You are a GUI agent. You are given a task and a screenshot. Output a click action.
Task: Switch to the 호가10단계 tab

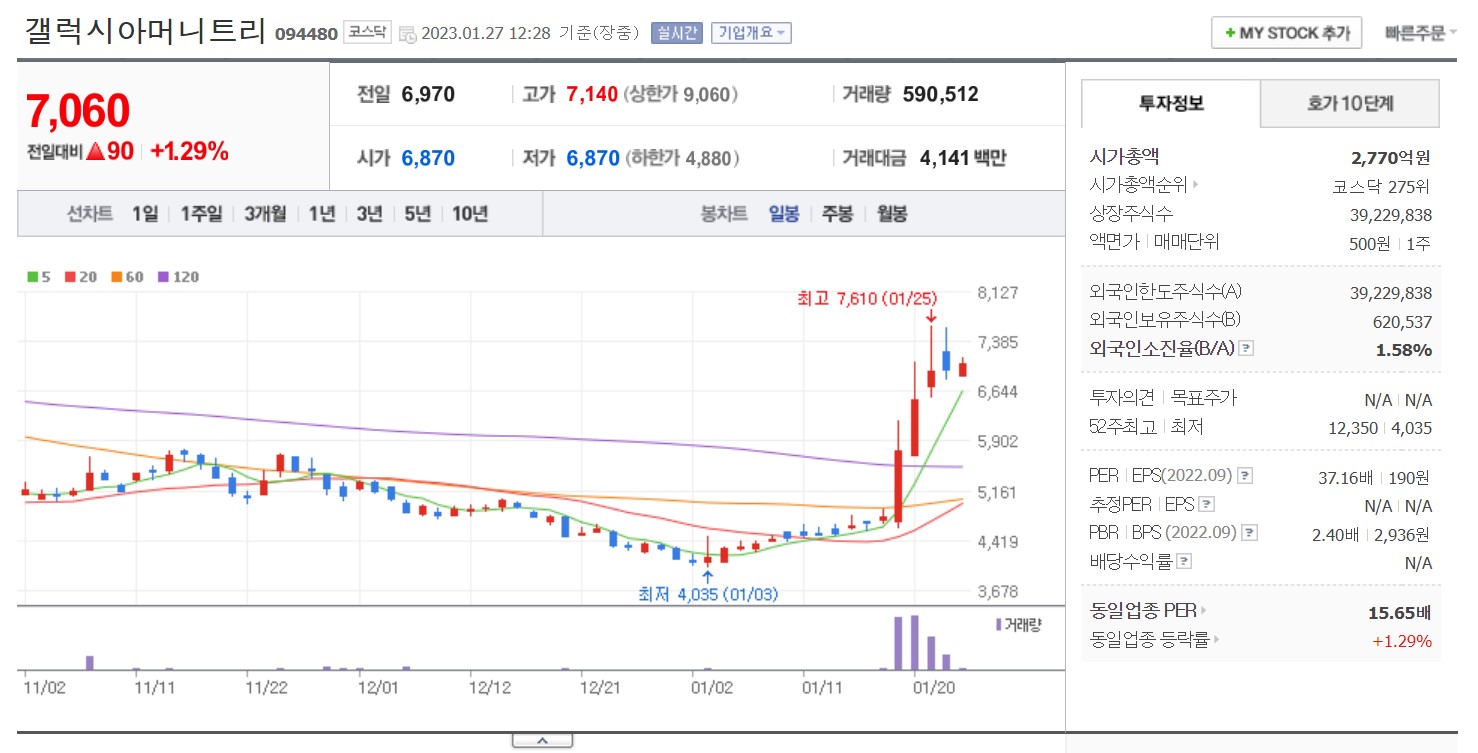click(1350, 103)
